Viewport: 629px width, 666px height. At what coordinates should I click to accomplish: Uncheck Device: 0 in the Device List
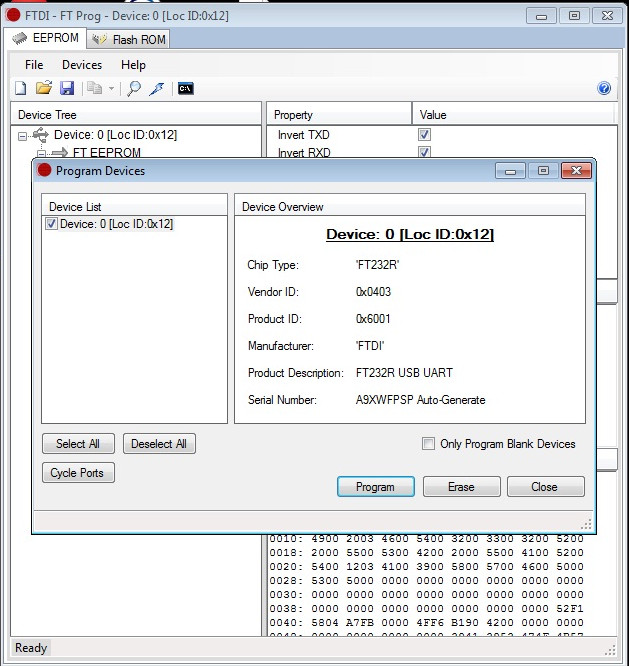pos(51,224)
